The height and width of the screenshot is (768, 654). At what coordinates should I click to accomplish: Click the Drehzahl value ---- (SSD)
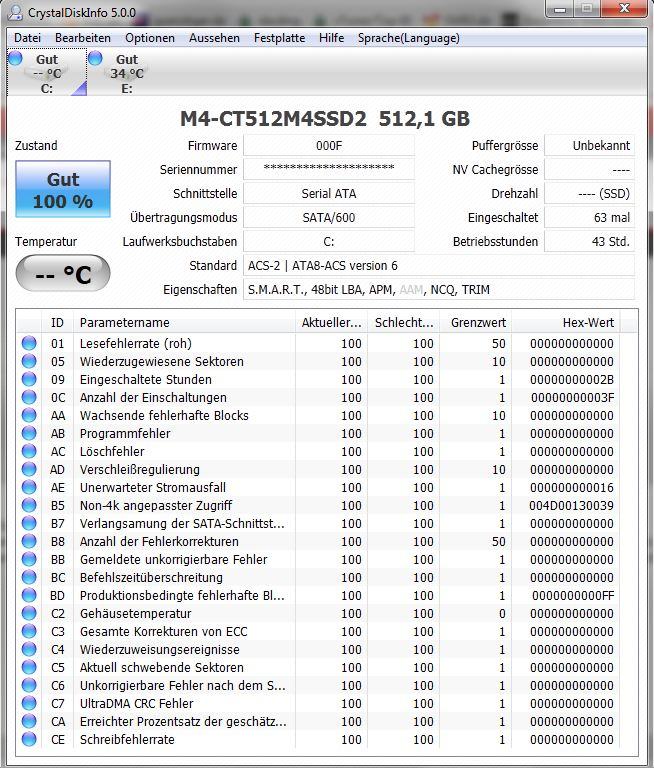coord(590,193)
